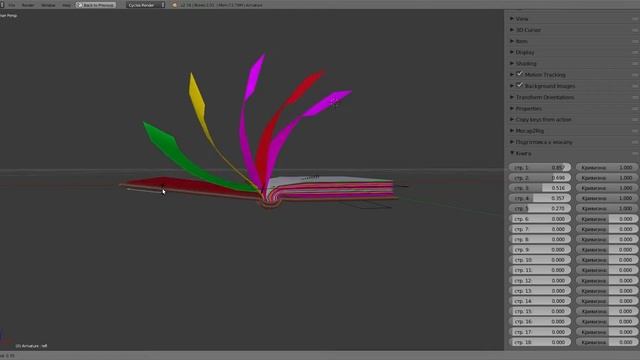Click the стр. 14 slider
Viewport: 640px width, 360px height.
click(540, 301)
